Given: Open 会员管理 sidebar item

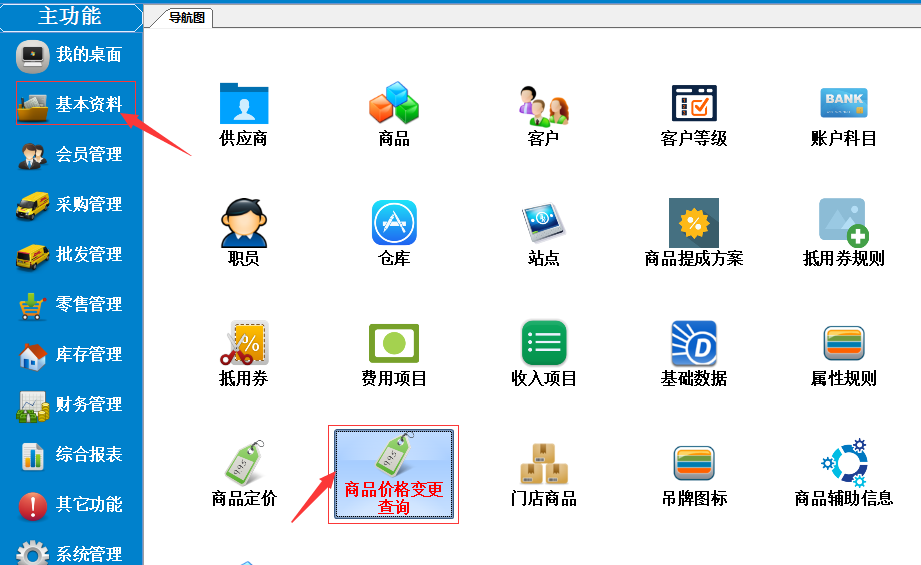Looking at the screenshot, I should [x=69, y=155].
